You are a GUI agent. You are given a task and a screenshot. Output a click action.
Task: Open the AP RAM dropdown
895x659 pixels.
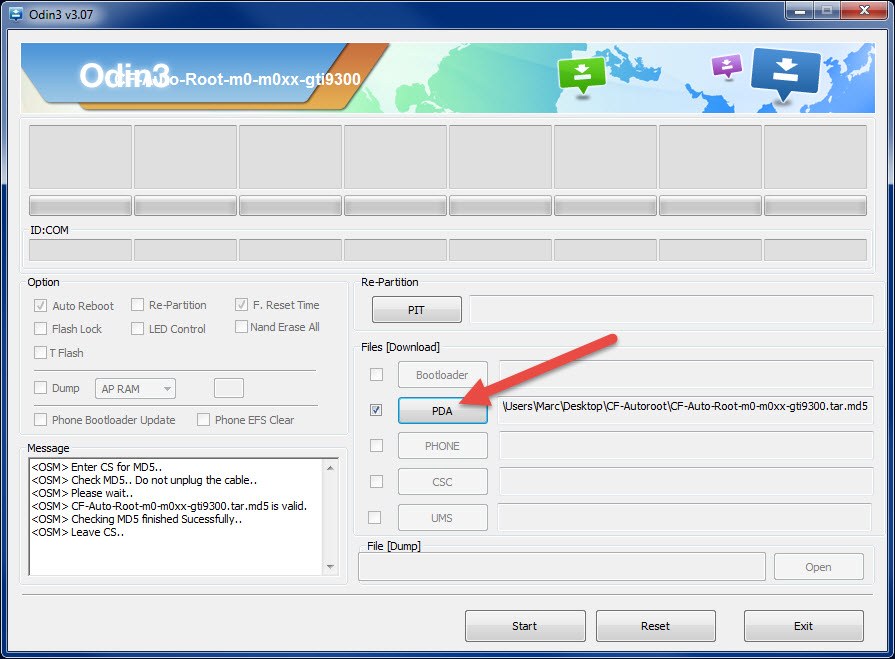click(135, 389)
